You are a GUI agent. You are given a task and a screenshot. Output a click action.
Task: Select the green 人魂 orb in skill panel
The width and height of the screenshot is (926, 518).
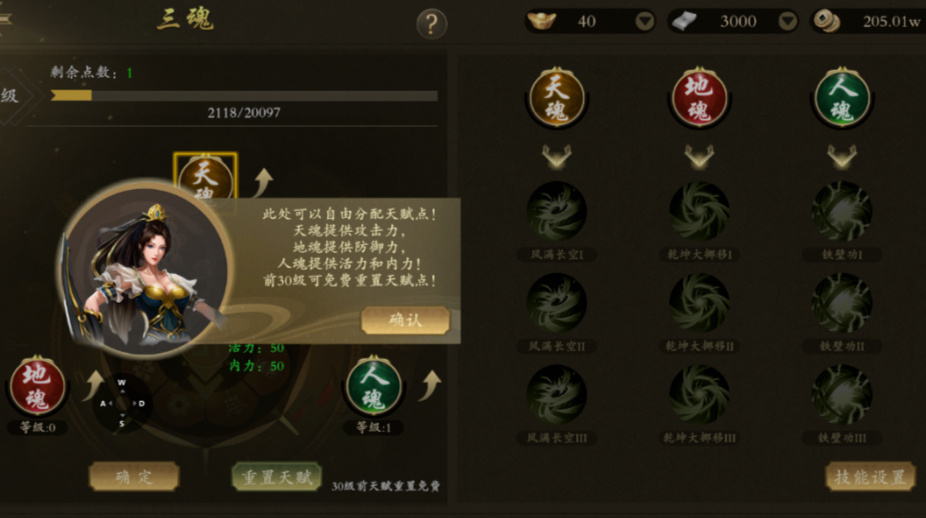[842, 98]
